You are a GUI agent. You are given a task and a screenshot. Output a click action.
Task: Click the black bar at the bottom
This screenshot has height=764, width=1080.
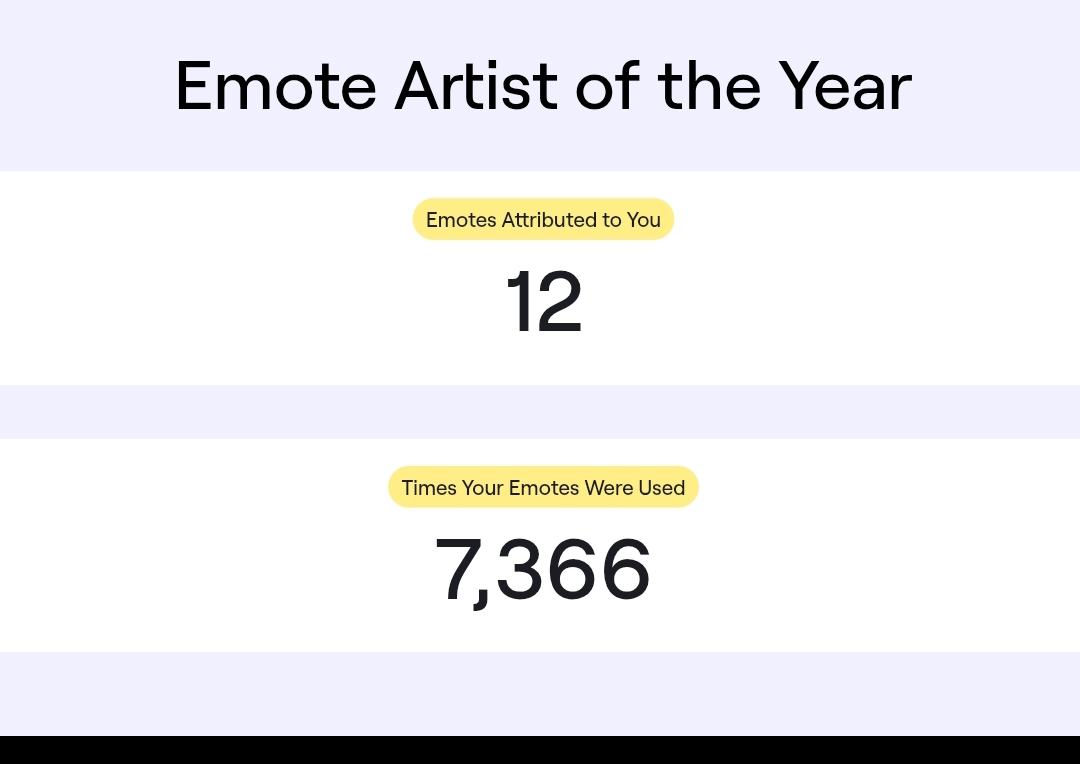click(540, 750)
